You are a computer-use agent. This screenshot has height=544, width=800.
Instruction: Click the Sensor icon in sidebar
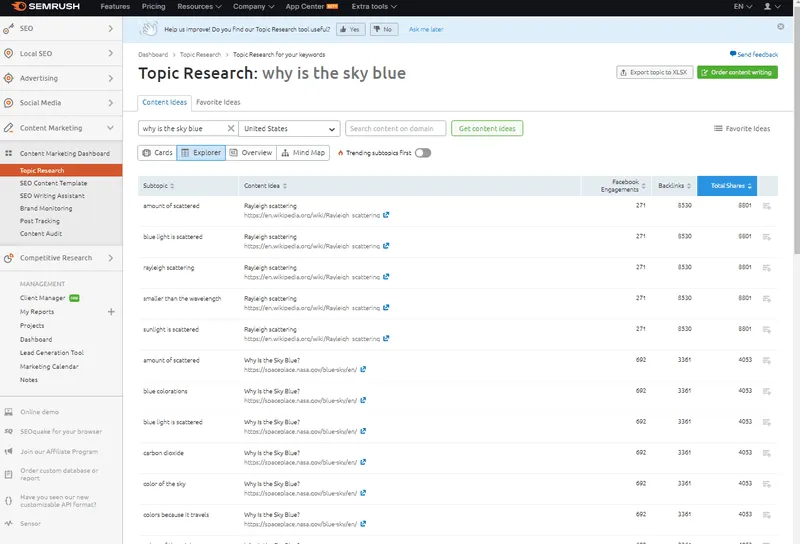tap(9, 523)
